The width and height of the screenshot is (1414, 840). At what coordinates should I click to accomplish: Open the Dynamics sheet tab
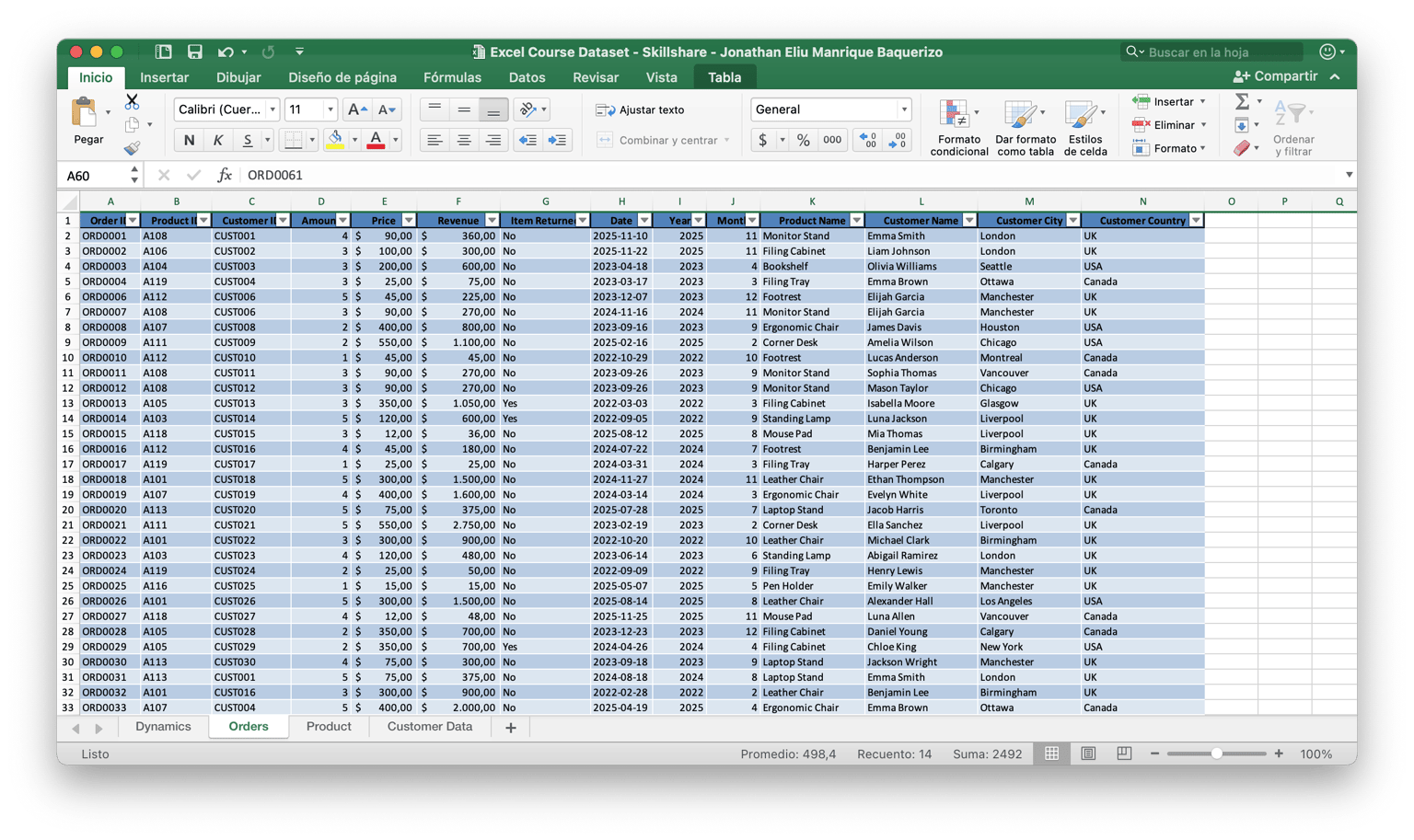[163, 727]
